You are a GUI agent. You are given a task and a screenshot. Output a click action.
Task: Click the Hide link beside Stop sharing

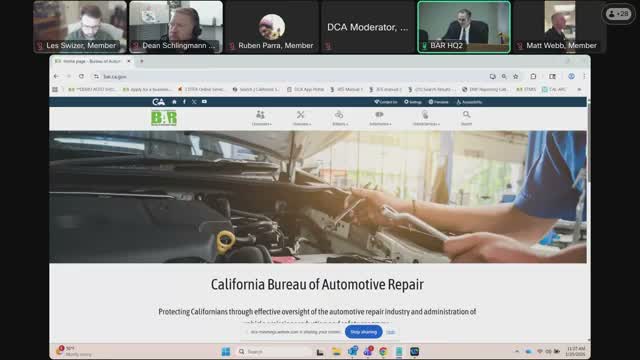click(x=391, y=332)
